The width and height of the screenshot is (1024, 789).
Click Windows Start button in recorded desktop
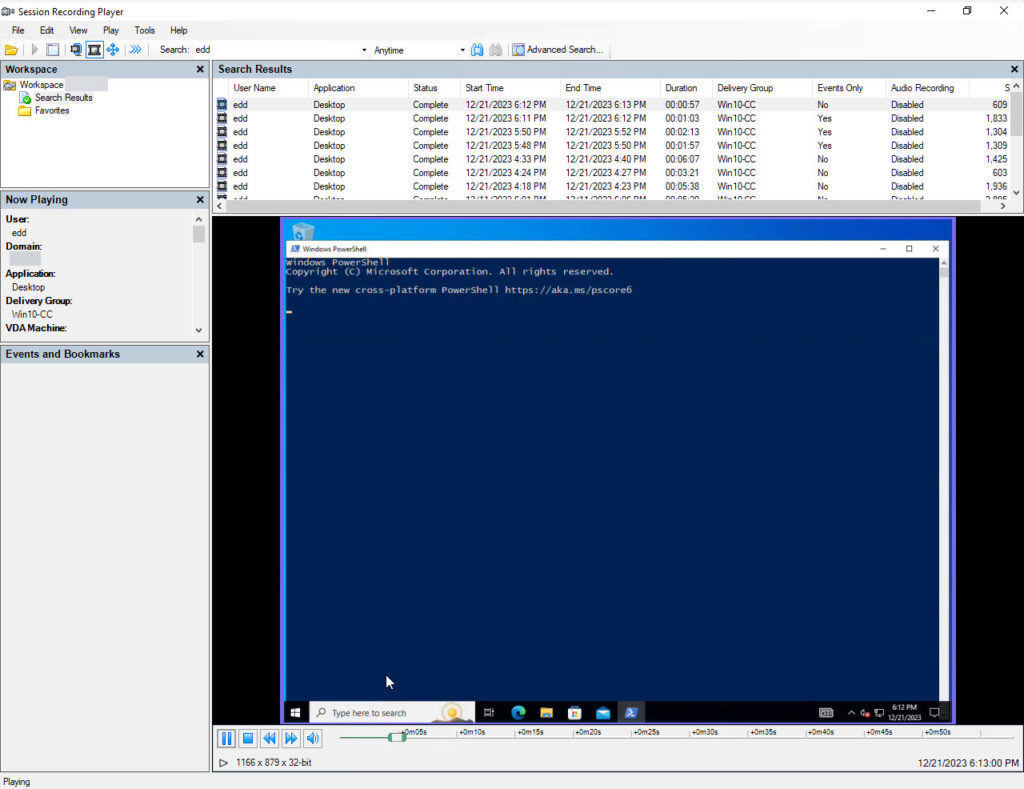(295, 713)
